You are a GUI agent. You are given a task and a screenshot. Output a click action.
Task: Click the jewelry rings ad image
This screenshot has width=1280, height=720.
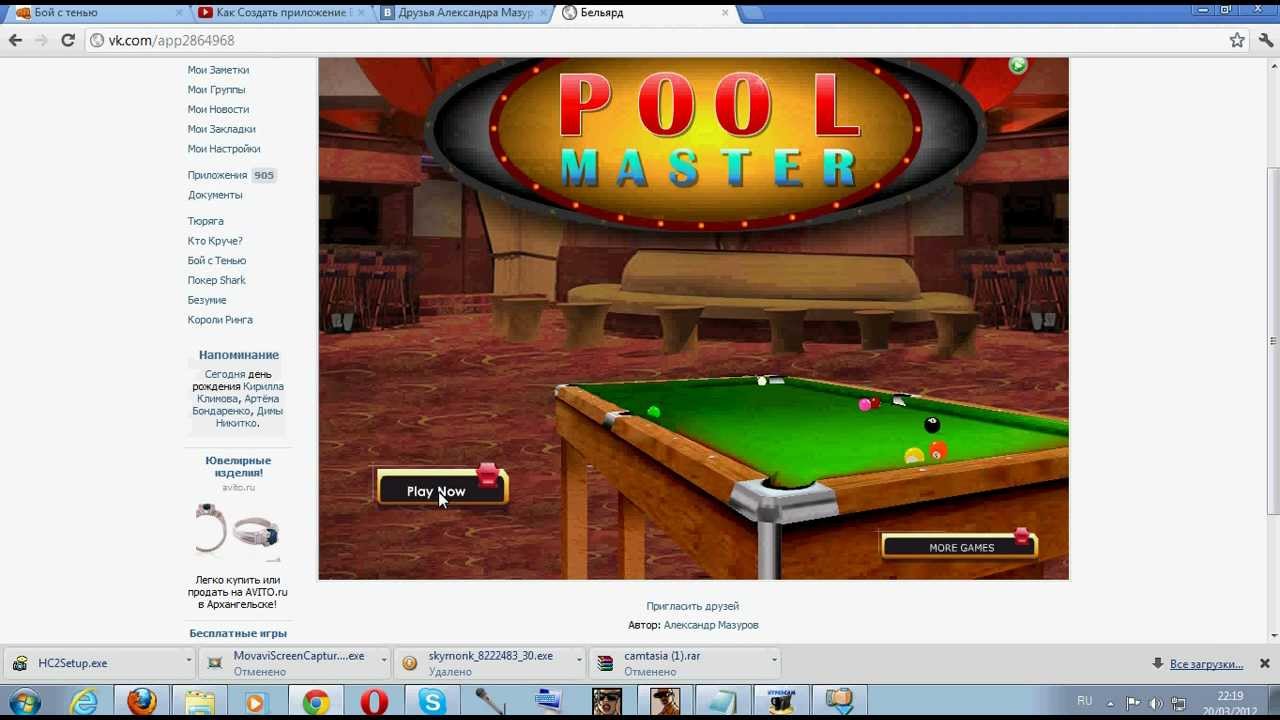[x=238, y=532]
